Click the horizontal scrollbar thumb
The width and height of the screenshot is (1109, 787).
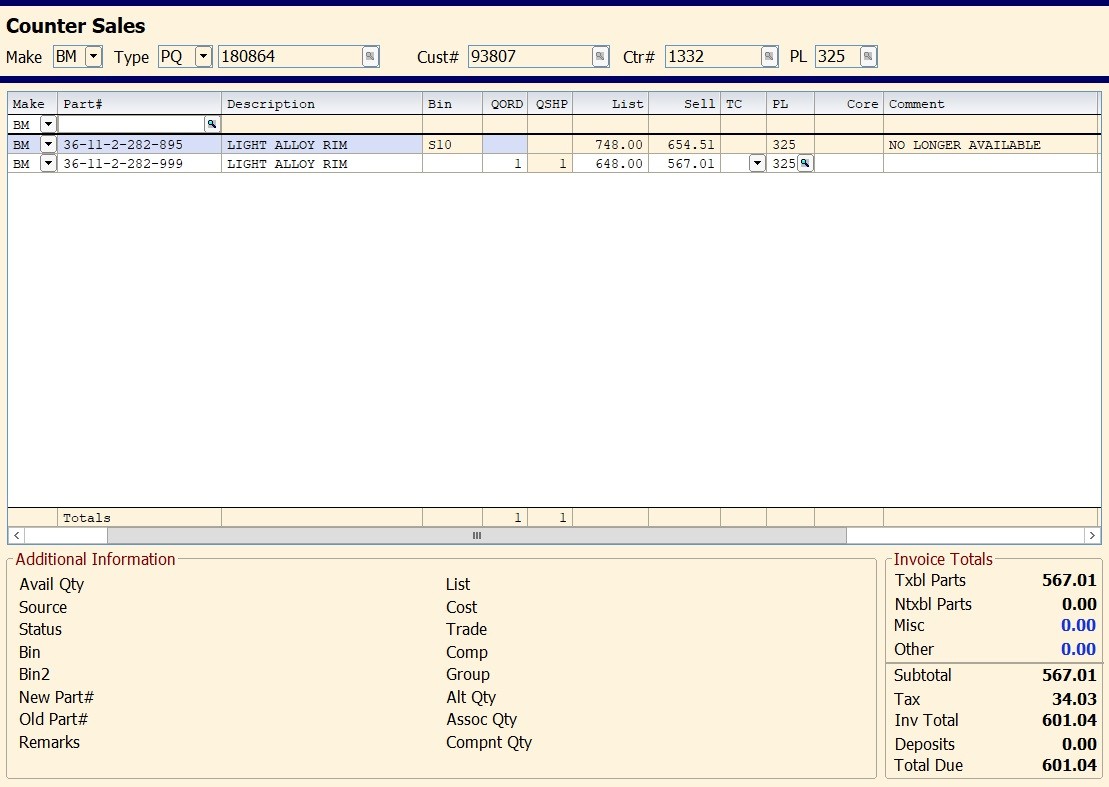pos(477,535)
